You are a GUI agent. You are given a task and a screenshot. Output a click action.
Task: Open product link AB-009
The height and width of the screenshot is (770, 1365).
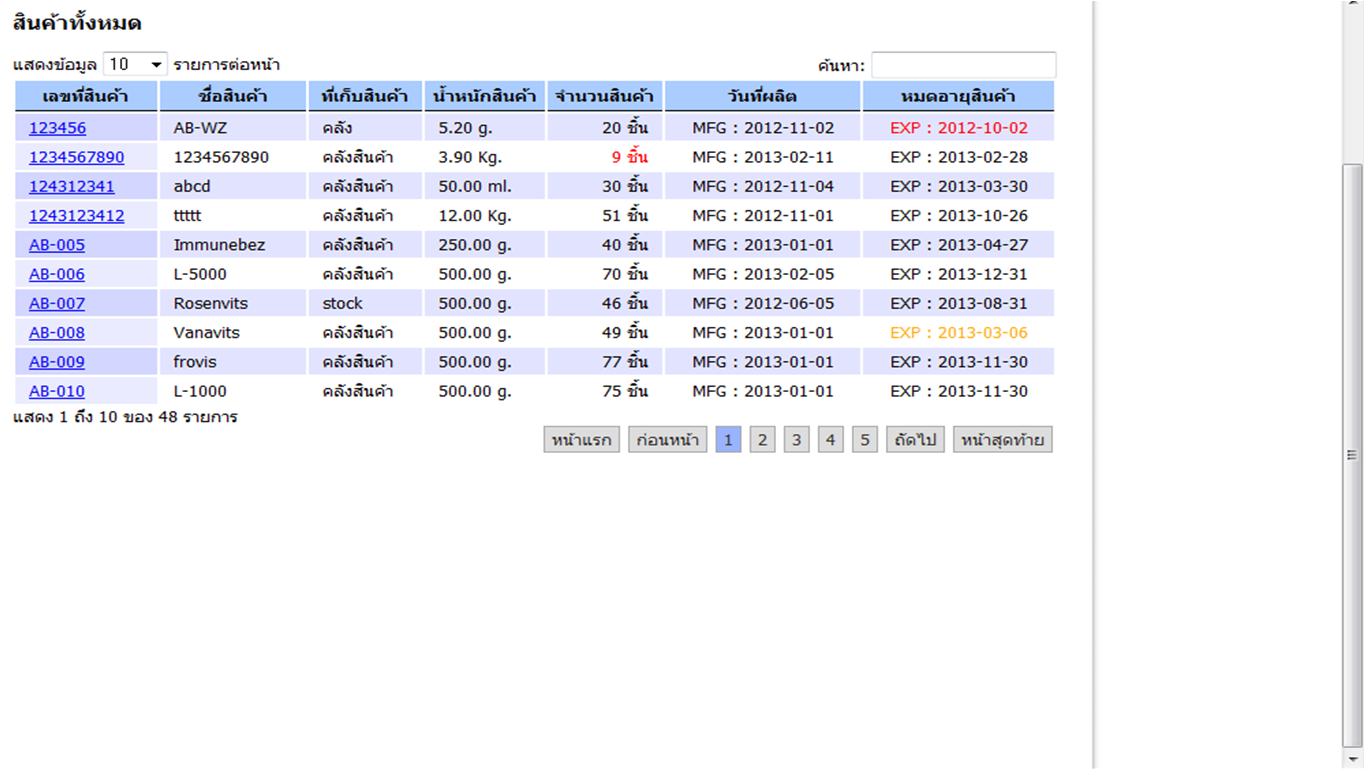(x=57, y=361)
